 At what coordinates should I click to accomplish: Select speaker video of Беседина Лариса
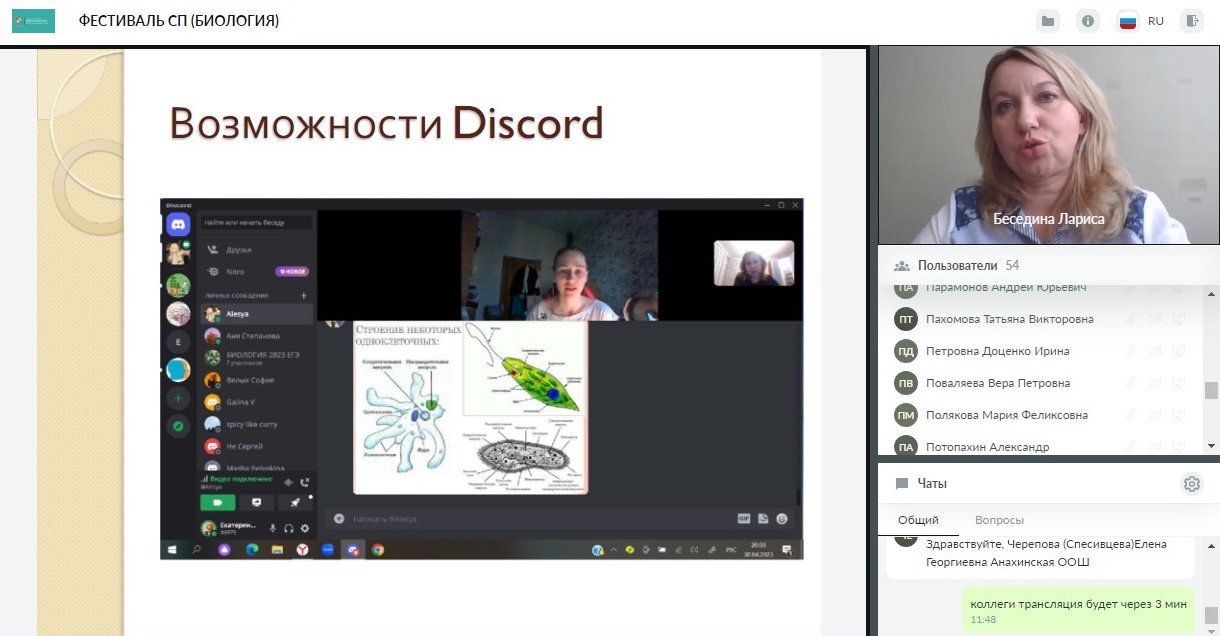click(1049, 145)
